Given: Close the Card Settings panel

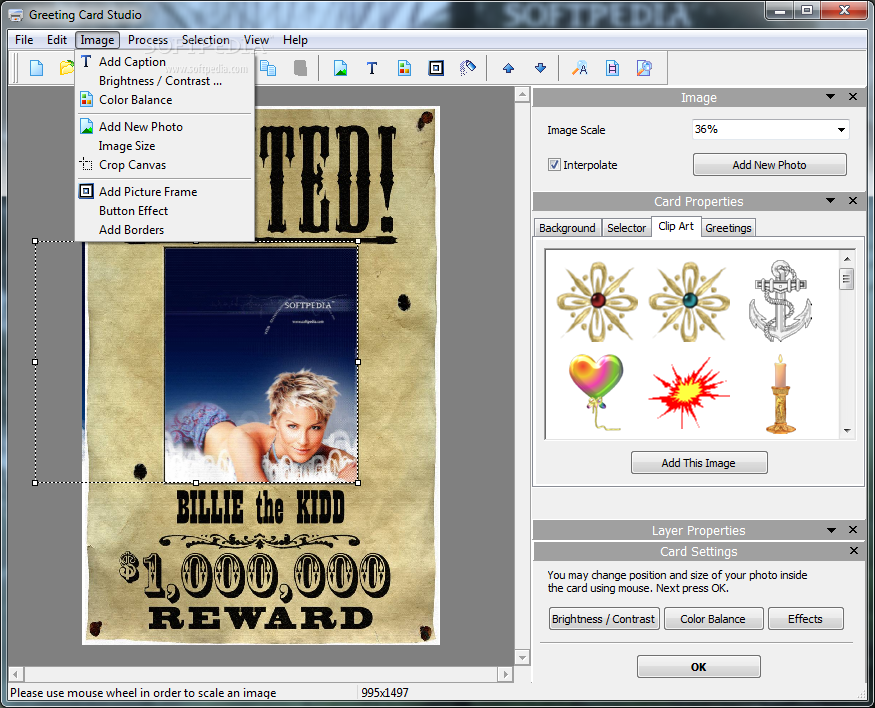Looking at the screenshot, I should point(854,551).
